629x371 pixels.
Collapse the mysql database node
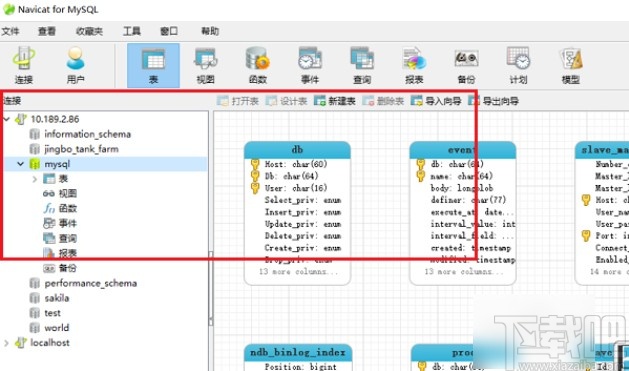tap(20, 164)
